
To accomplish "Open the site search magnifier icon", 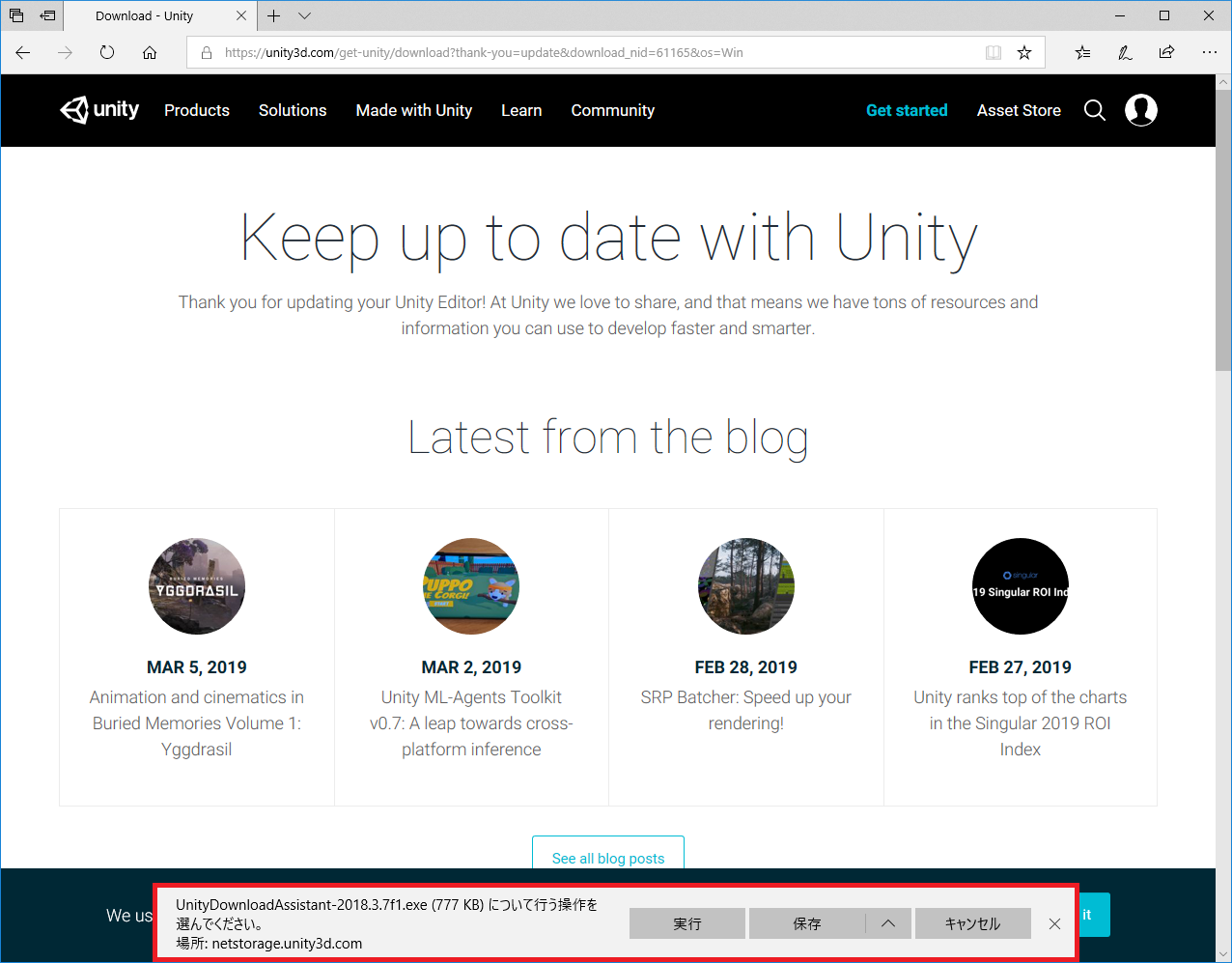I will click(1095, 110).
